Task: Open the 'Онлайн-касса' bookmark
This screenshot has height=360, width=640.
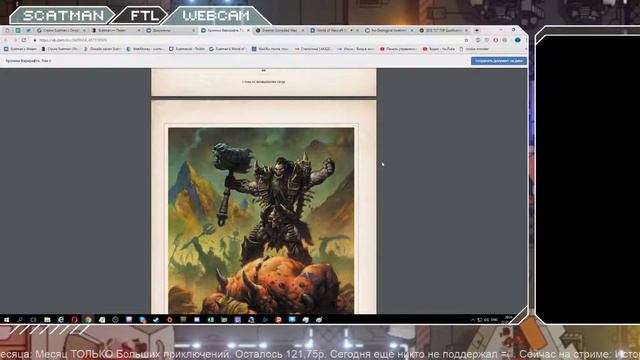Action: click(102, 49)
